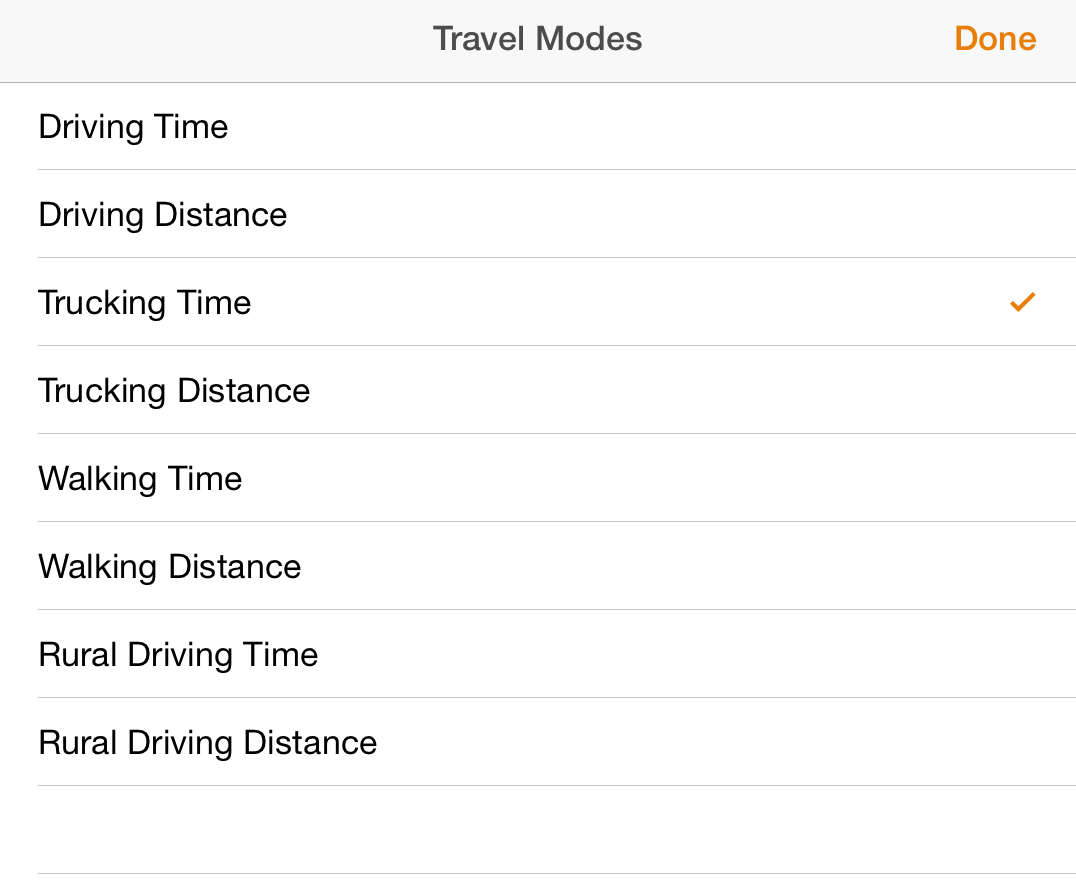The width and height of the screenshot is (1076, 883).
Task: Click the word Trucking in Trucking Time
Action: [x=102, y=303]
